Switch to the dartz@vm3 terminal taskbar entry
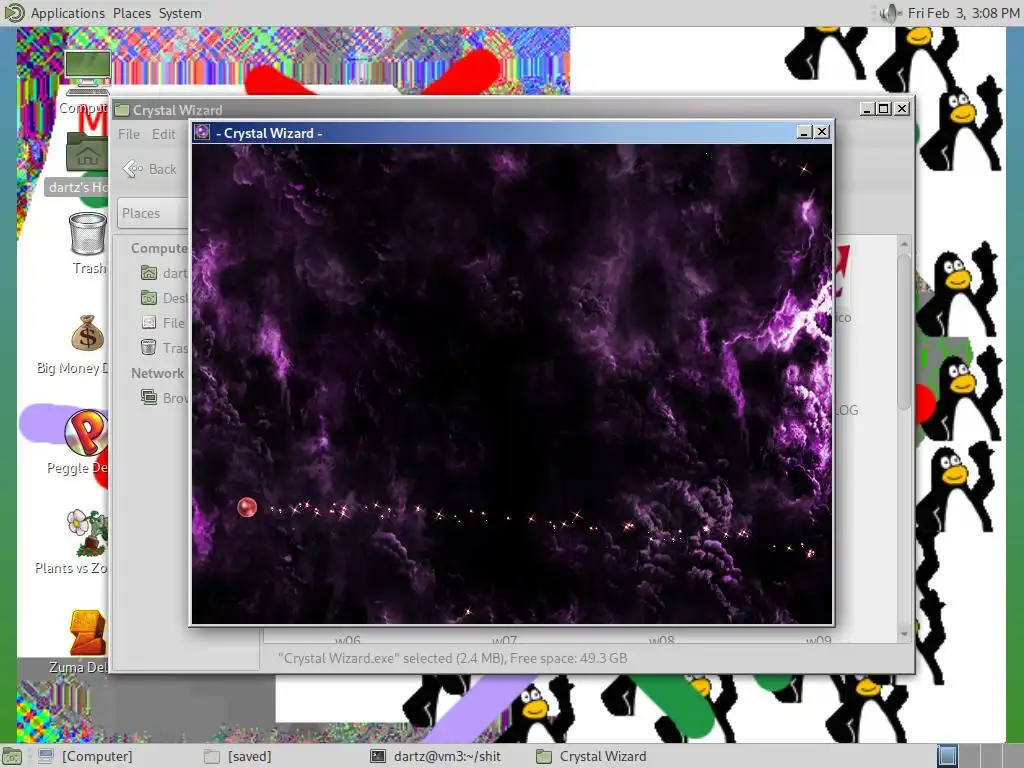Screen dimensions: 1024x768 (436, 756)
